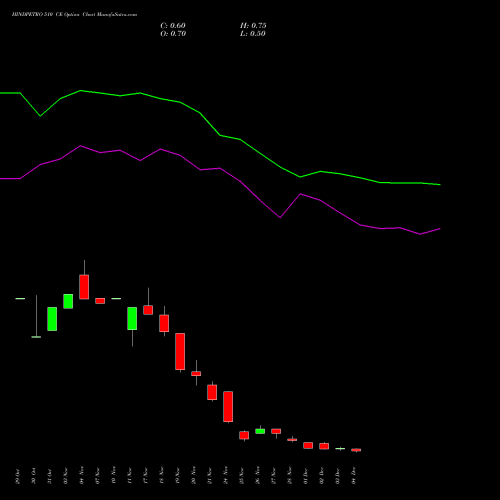Click the green upper band line

pyautogui.click(x=220, y=135)
